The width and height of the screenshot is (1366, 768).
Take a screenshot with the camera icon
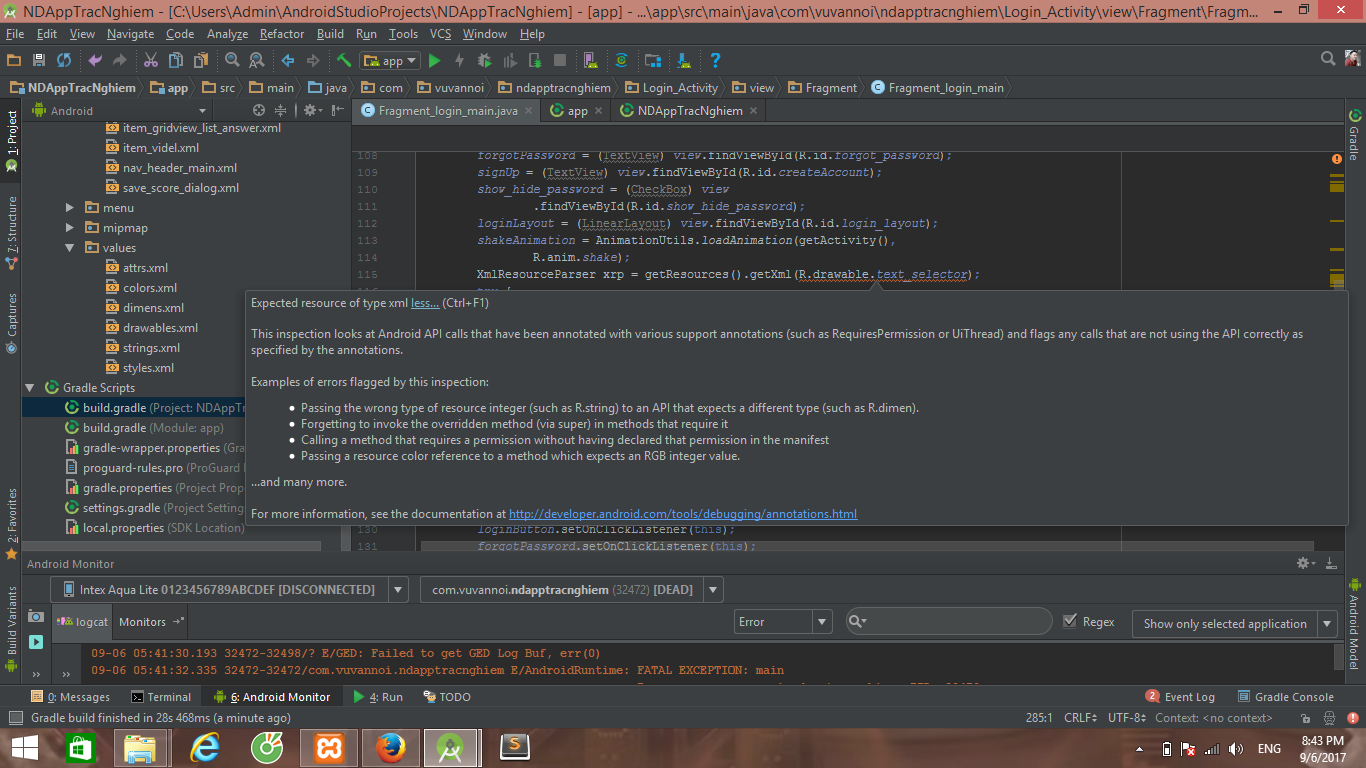(x=36, y=617)
